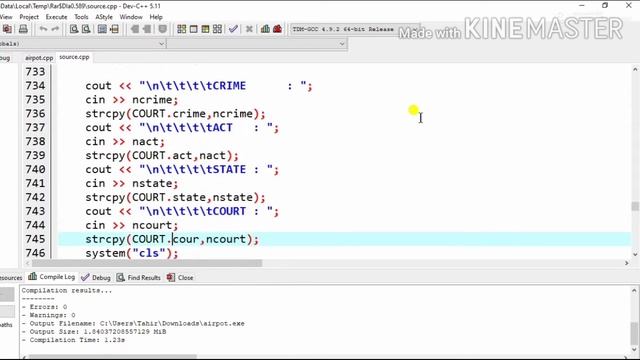The image size is (640, 360).
Task: Switch to the Debug bottom panel tab
Action: [96, 278]
